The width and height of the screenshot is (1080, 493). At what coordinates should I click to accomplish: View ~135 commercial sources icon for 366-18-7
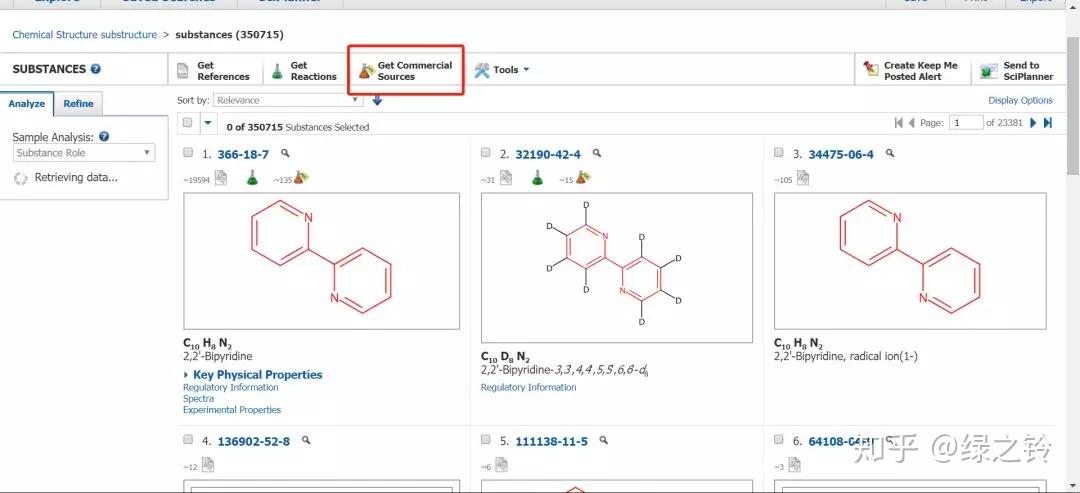pos(301,178)
